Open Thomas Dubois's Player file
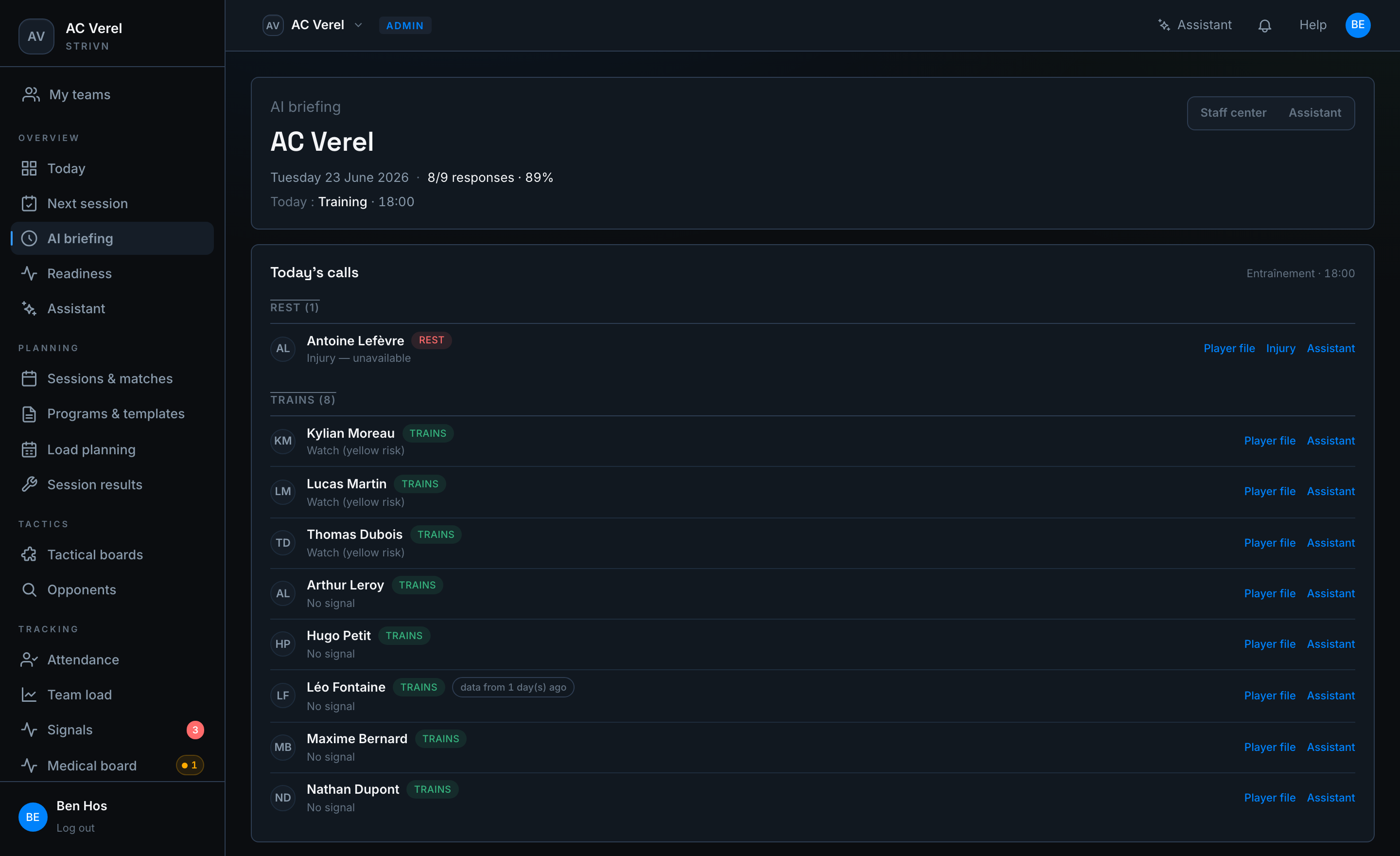This screenshot has width=1400, height=856. [x=1269, y=543]
